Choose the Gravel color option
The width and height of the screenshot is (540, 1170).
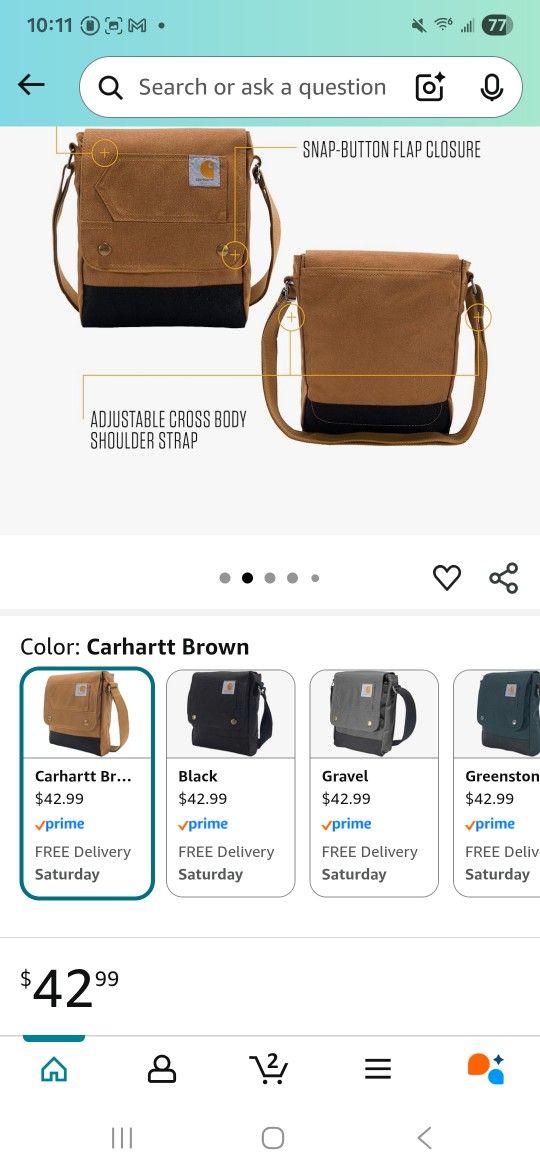[x=374, y=783]
